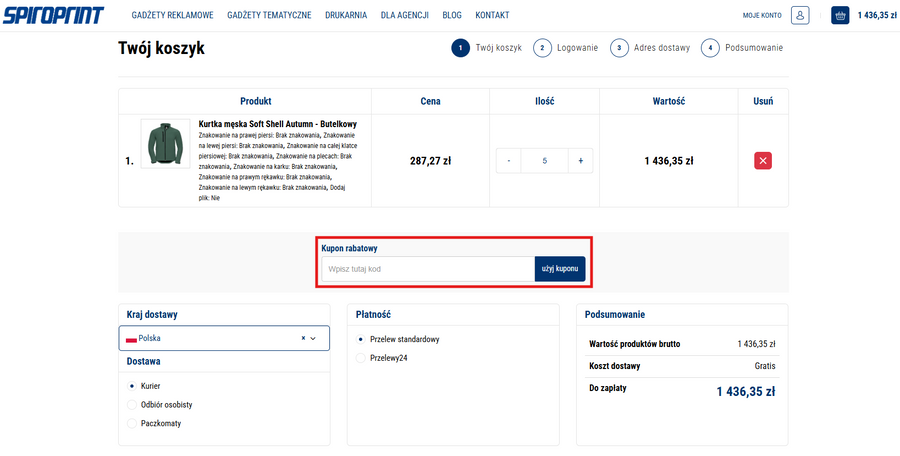Expand the Kraj dostawy country dropdown
The height and width of the screenshot is (456, 900).
(314, 339)
